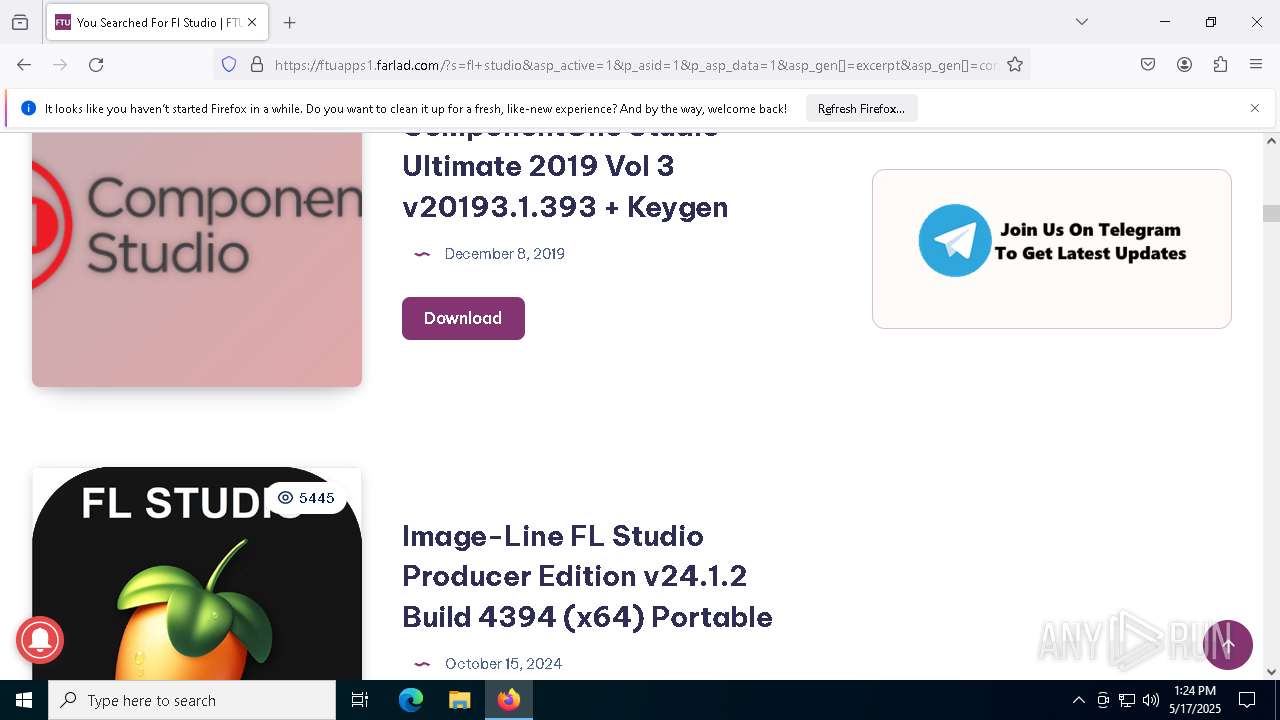Open extensions puzzle icon
The width and height of the screenshot is (1280, 720).
pos(1220,65)
